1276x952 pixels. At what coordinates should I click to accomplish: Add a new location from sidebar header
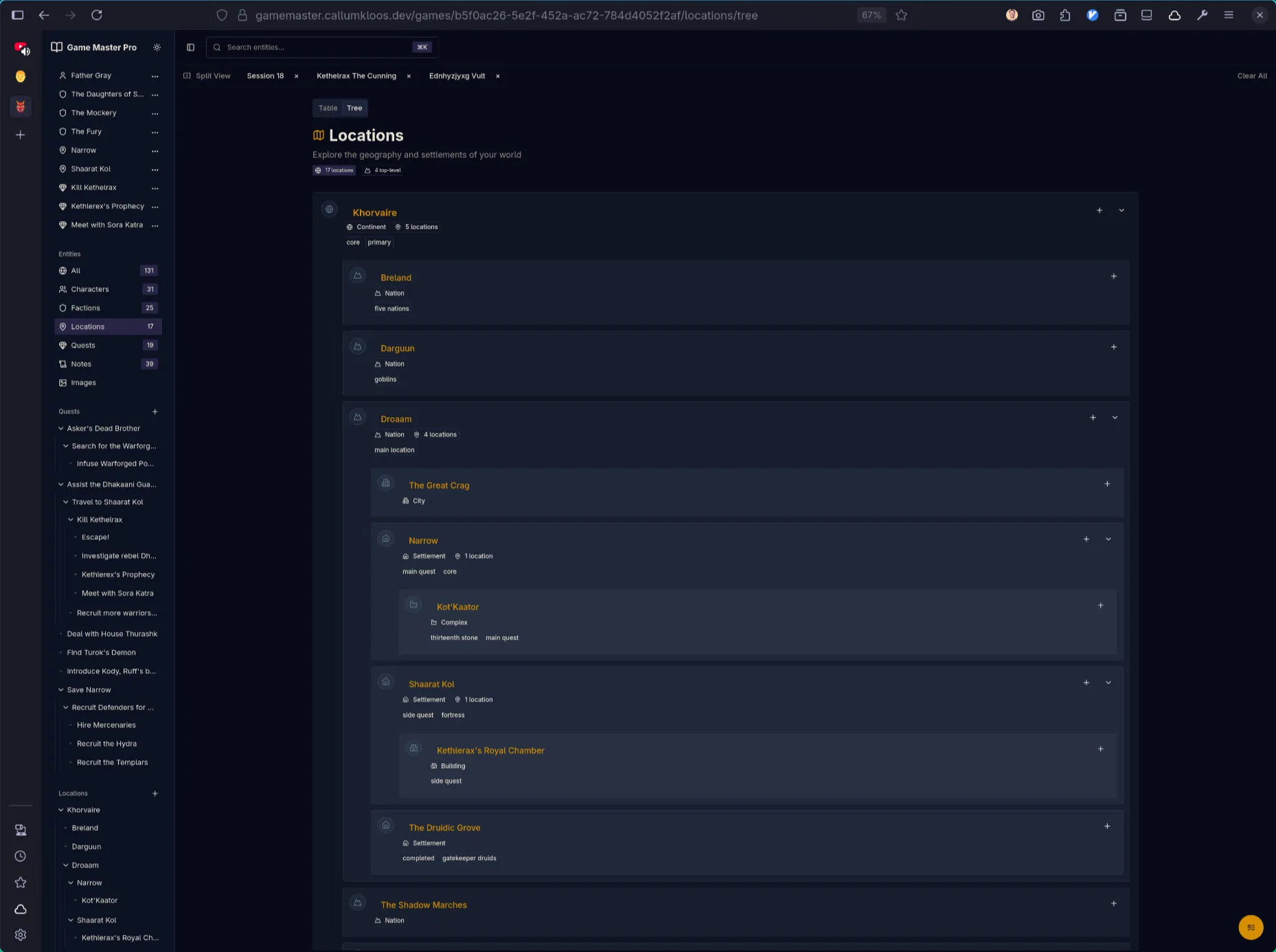tap(155, 794)
